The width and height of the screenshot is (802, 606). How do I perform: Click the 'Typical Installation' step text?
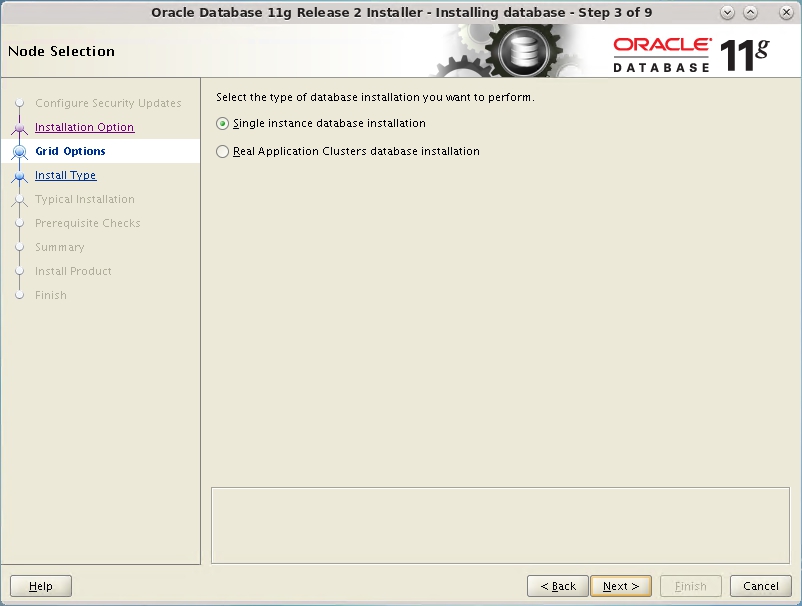[x=85, y=199]
